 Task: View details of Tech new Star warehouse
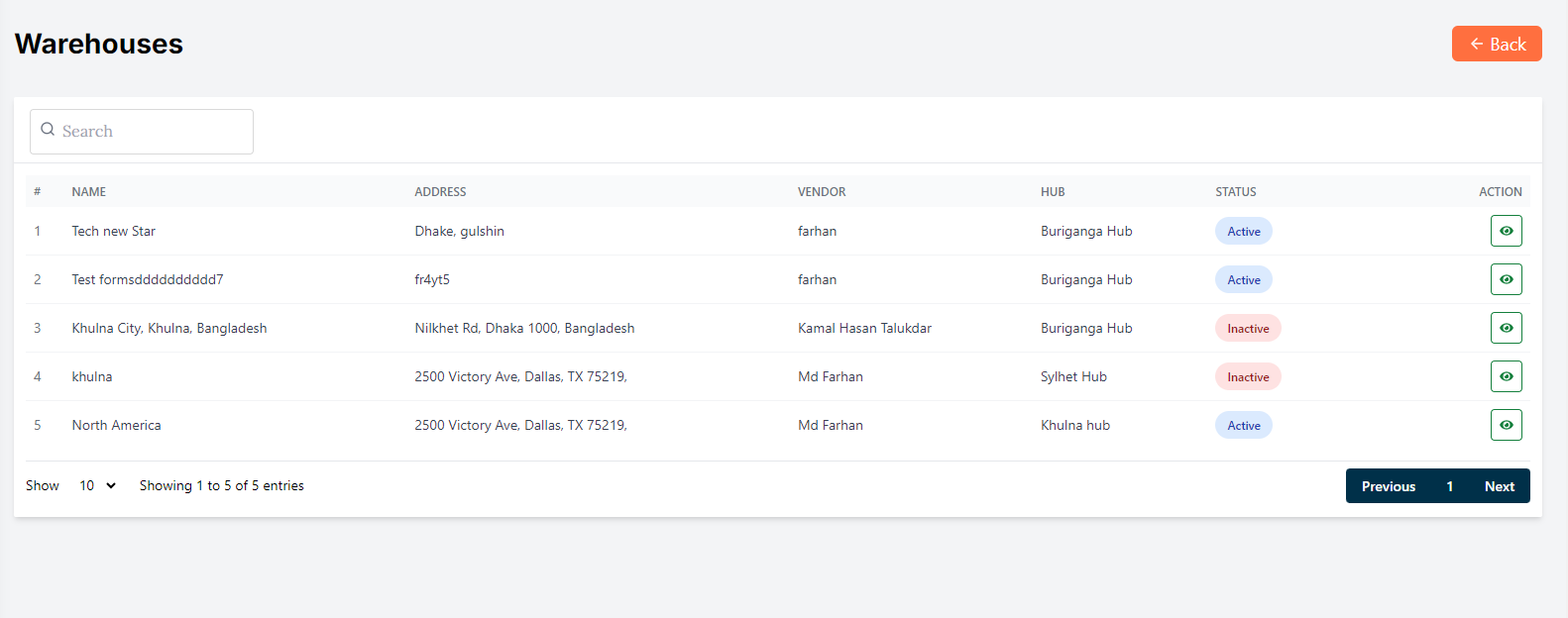pos(1506,231)
